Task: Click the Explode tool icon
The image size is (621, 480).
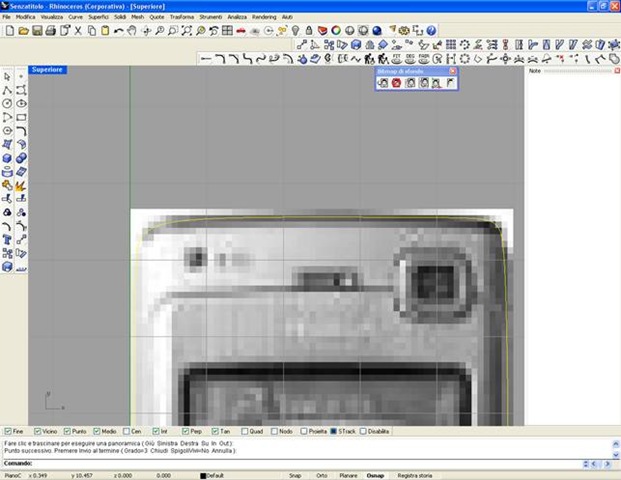Action: pos(21,185)
